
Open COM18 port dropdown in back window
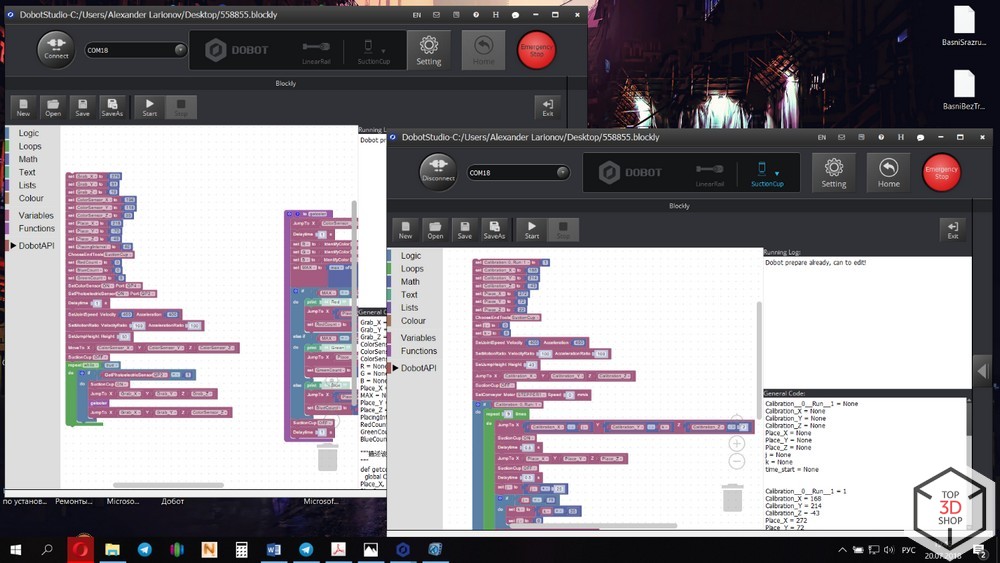[136, 50]
